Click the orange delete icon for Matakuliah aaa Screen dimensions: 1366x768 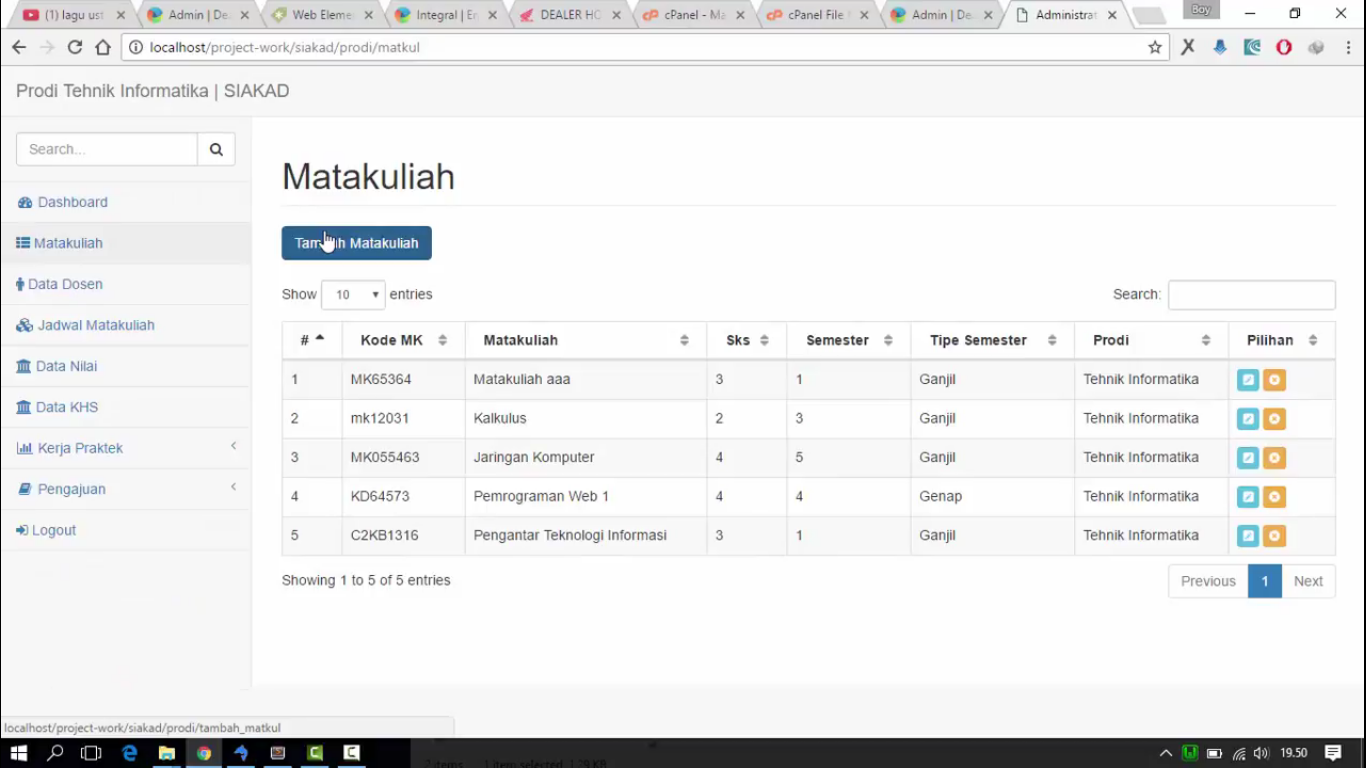click(x=1274, y=380)
